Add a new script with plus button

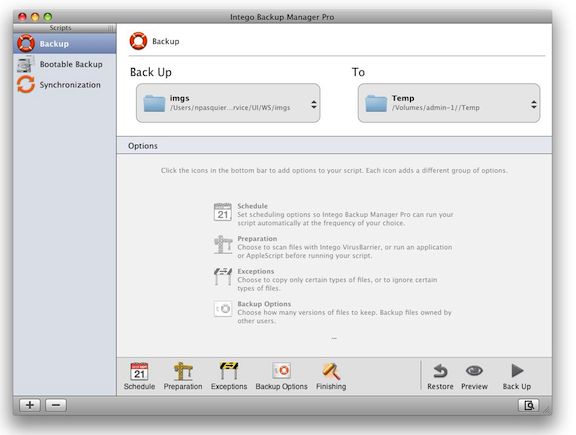pos(30,405)
